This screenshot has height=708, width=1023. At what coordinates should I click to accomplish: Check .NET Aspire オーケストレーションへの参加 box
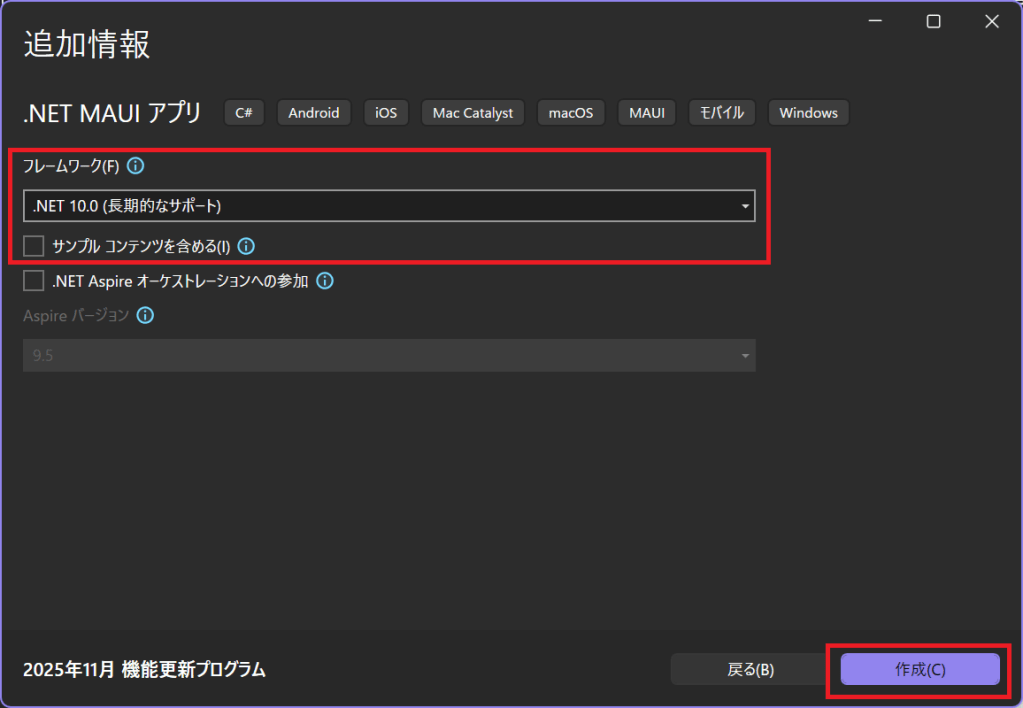click(34, 281)
